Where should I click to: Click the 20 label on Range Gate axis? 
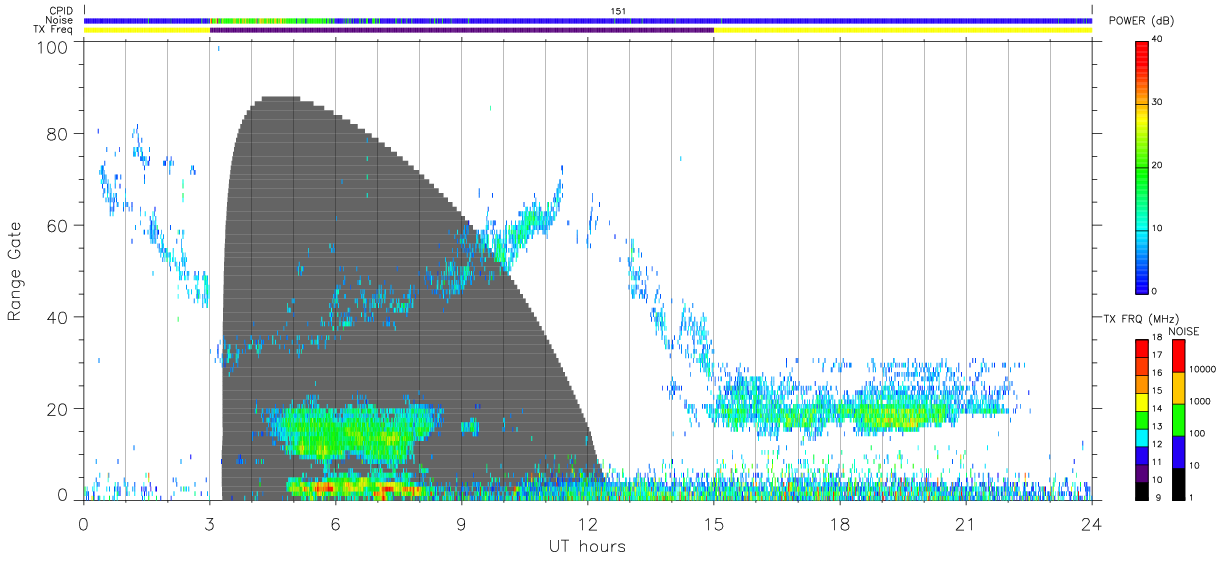click(x=58, y=409)
